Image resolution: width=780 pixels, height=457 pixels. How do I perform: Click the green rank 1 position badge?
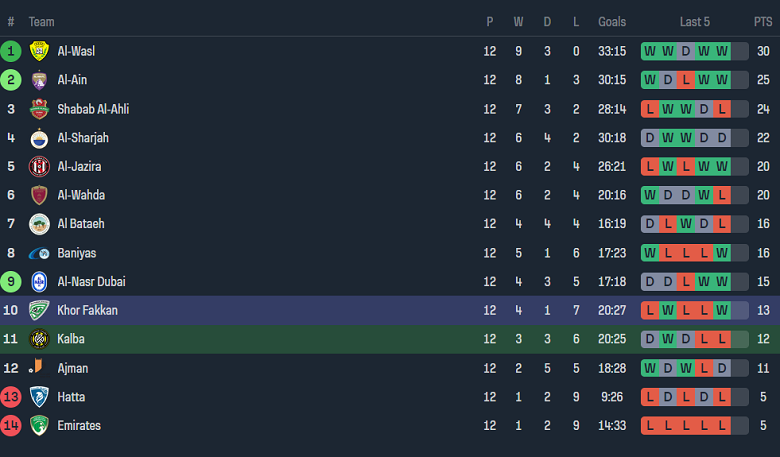click(x=11, y=51)
